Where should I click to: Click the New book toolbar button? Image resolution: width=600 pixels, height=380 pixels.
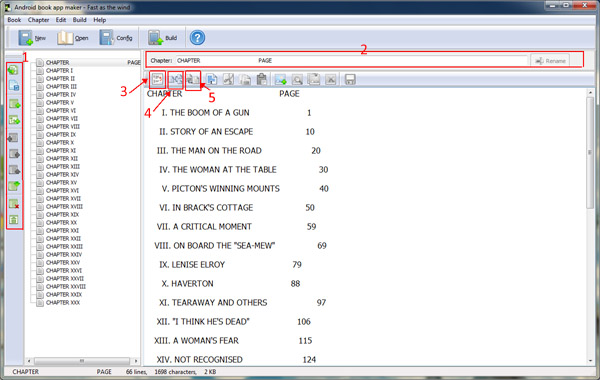(x=32, y=38)
